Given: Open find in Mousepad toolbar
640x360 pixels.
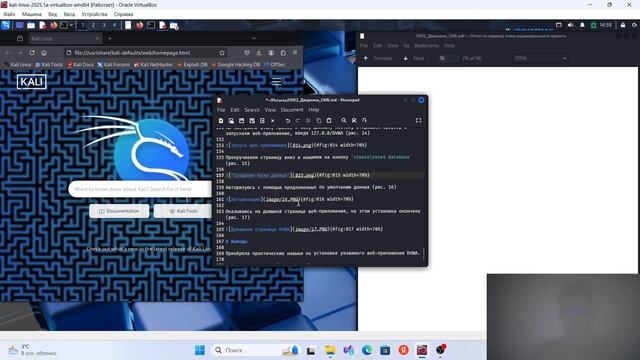Looking at the screenshot, I should coord(344,120).
